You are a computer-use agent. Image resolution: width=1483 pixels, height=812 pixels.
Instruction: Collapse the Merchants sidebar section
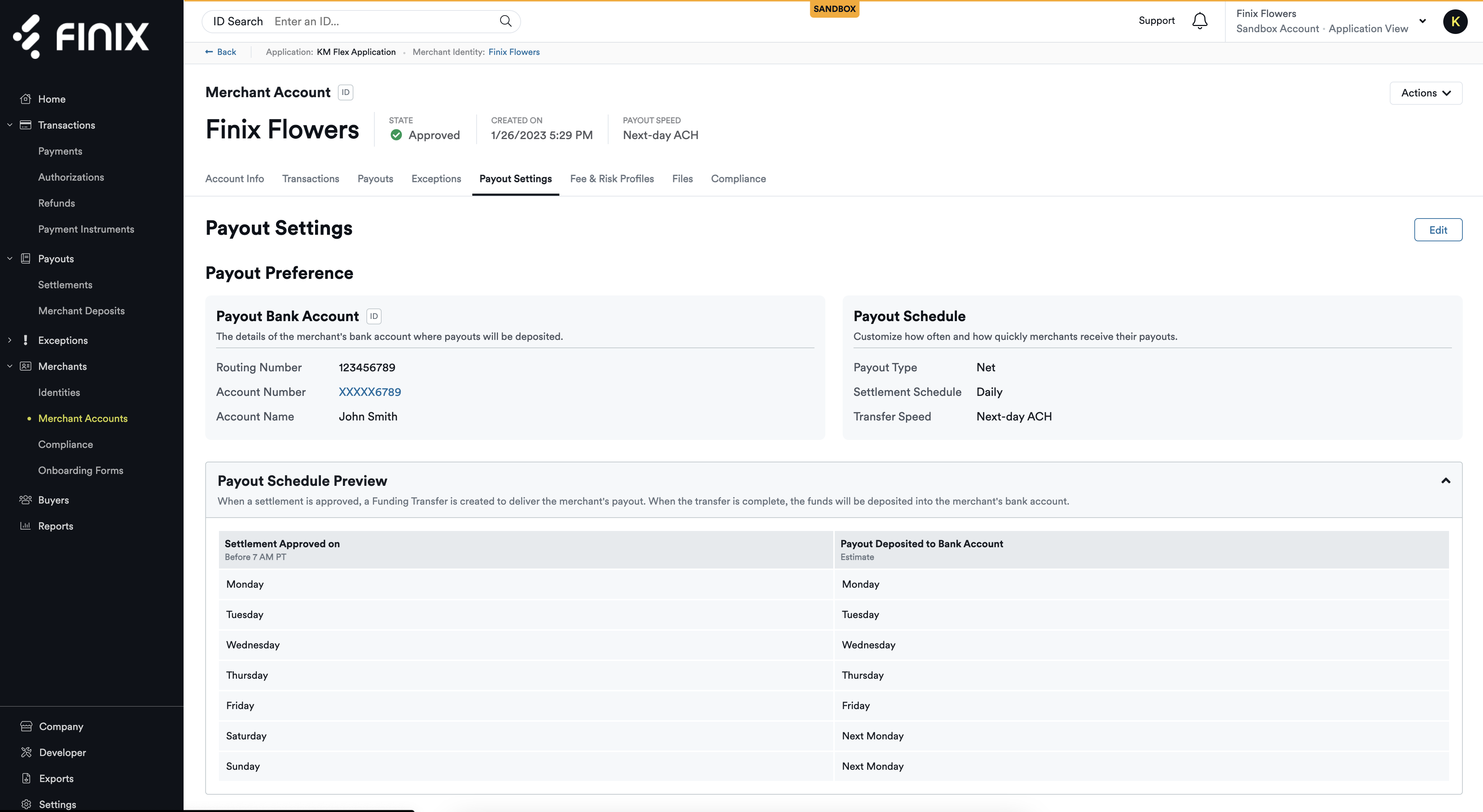click(x=10, y=366)
